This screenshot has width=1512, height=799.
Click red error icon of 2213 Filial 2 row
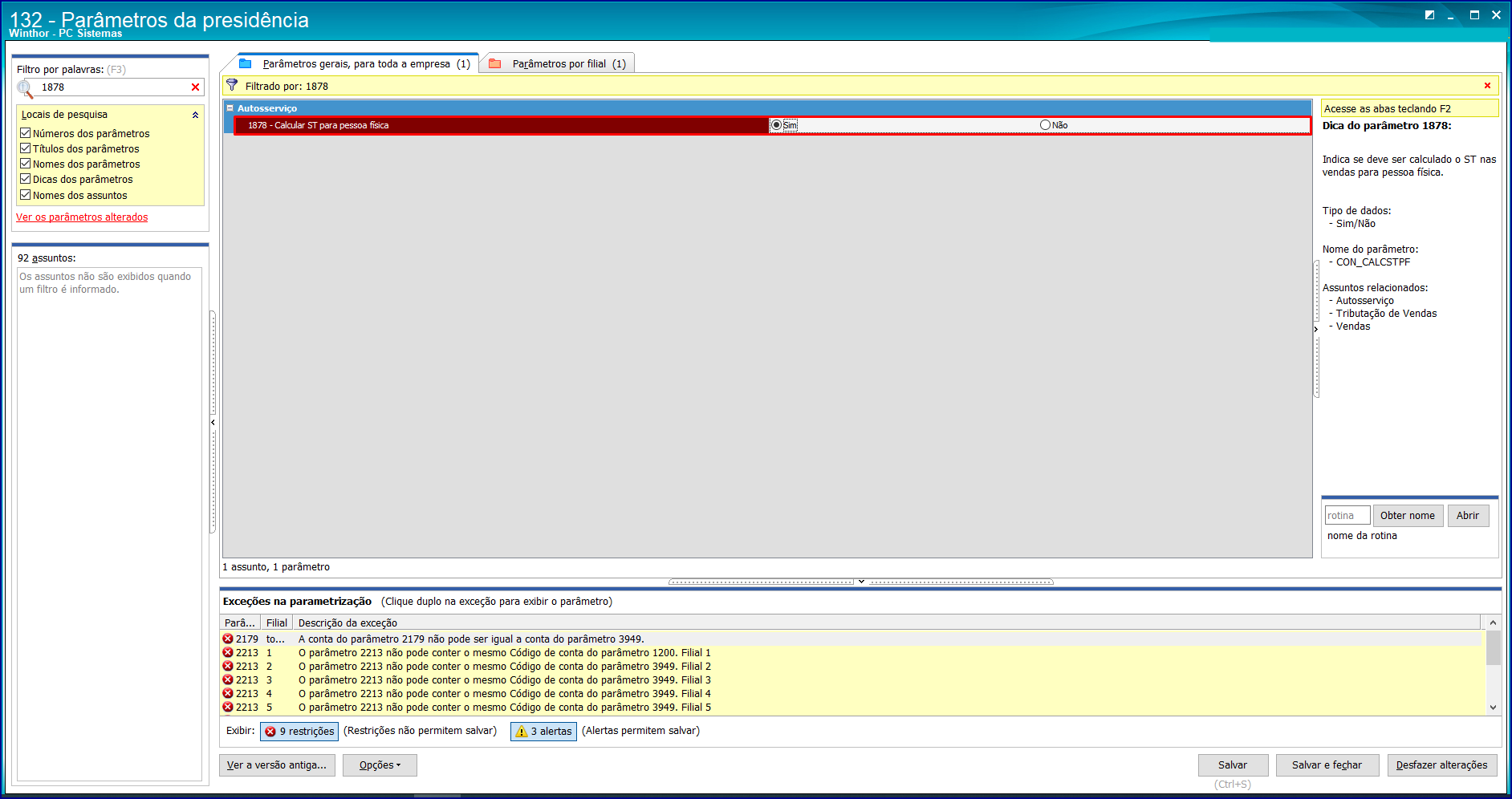pyautogui.click(x=228, y=666)
